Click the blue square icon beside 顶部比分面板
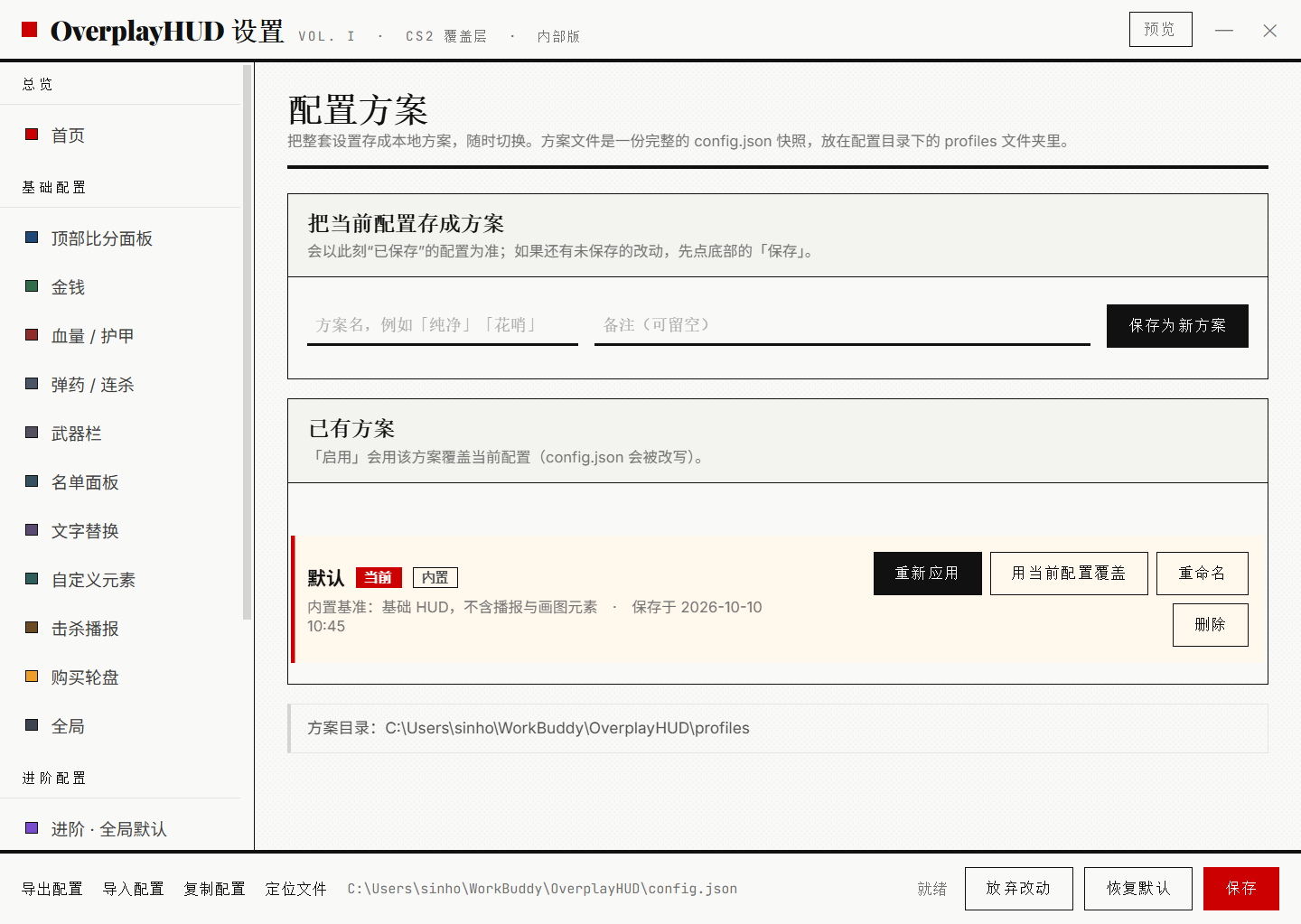The height and width of the screenshot is (924, 1301). pyautogui.click(x=32, y=238)
